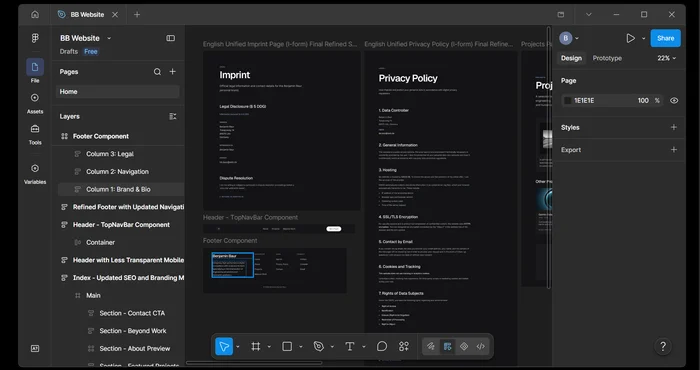Edit the page color opacity value 100
Screen dimensions: 700x370
[643, 100]
